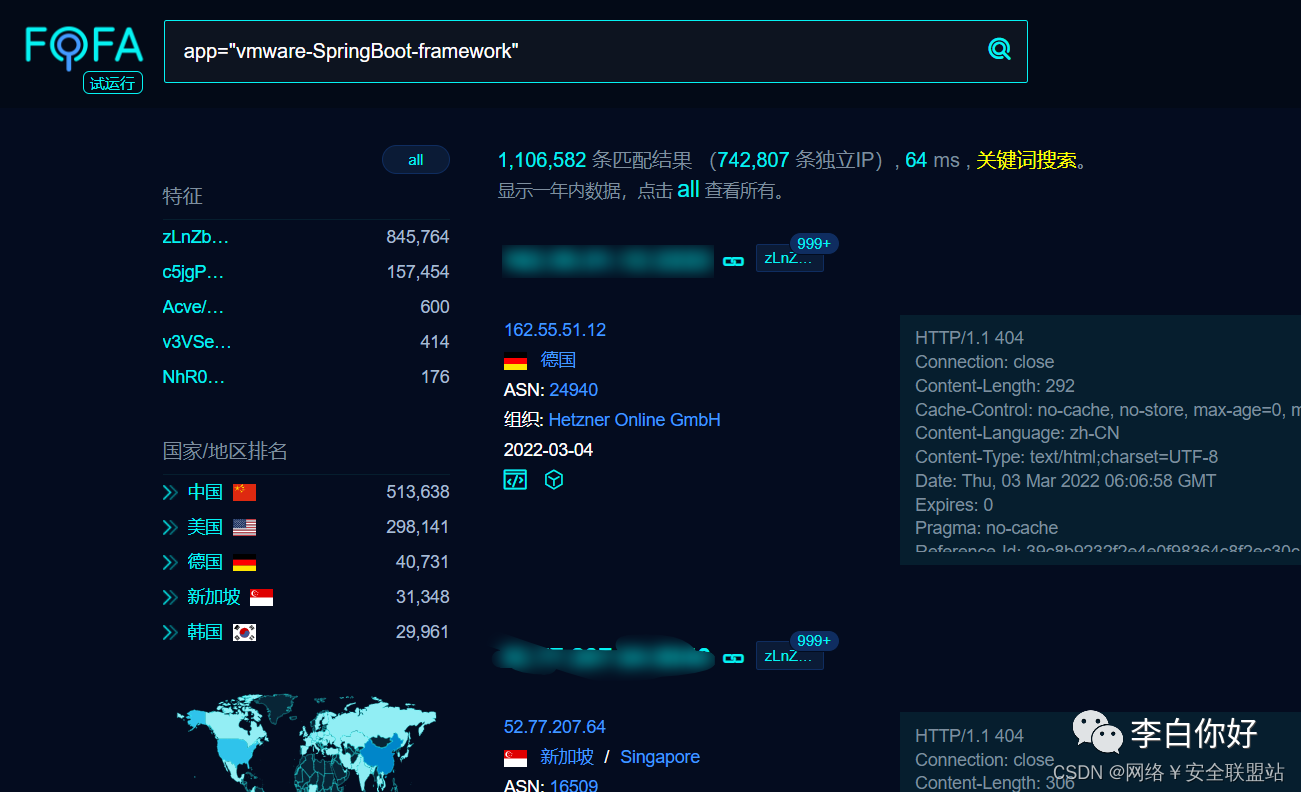Image resolution: width=1301 pixels, height=792 pixels.
Task: Click the Singapore flag in country ranking
Action: pos(262,597)
